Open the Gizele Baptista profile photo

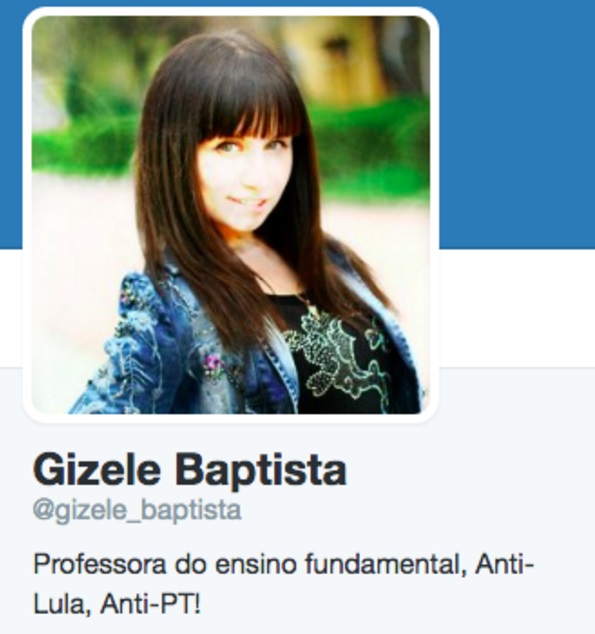231,215
